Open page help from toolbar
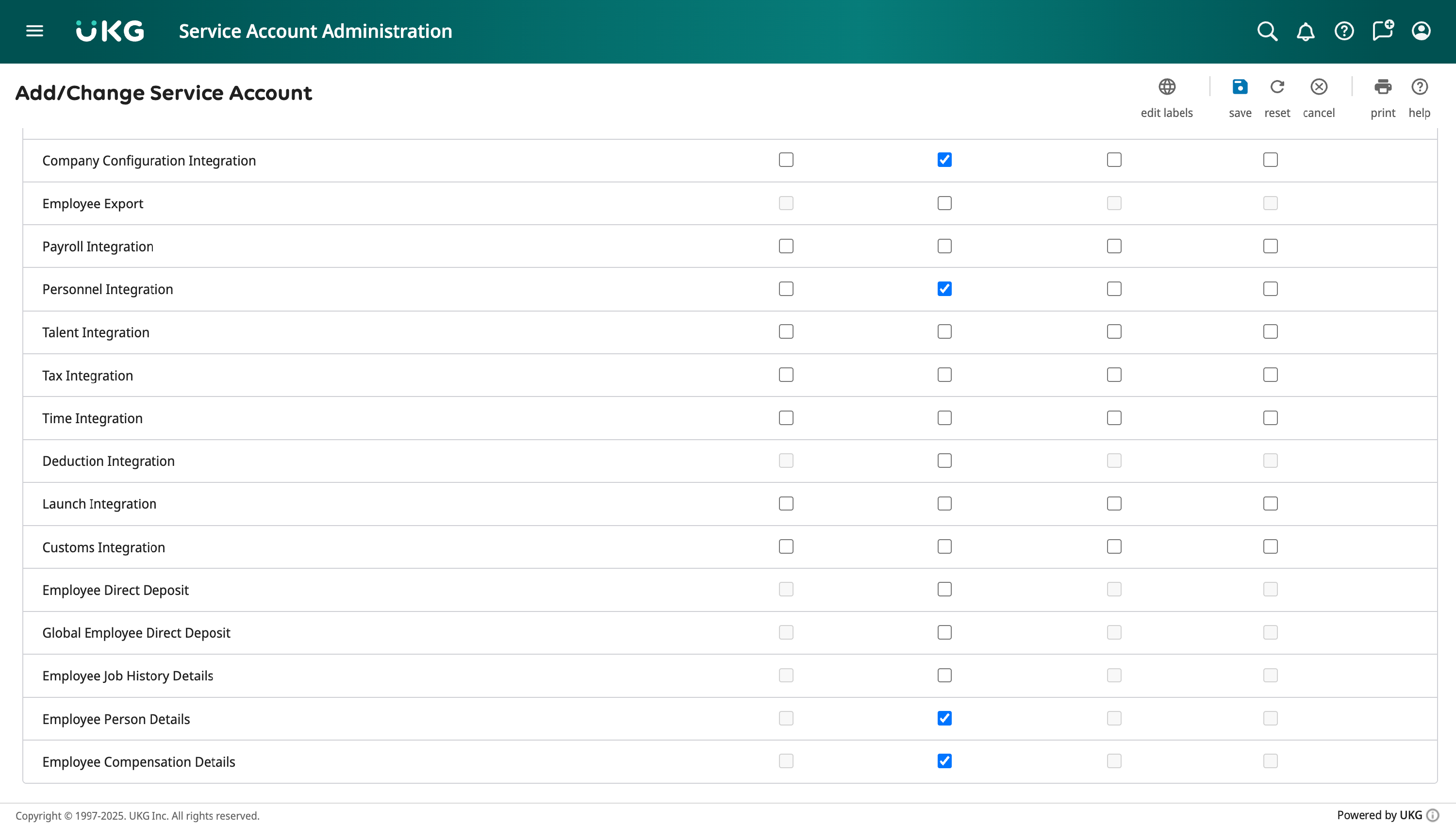 pos(1419,87)
